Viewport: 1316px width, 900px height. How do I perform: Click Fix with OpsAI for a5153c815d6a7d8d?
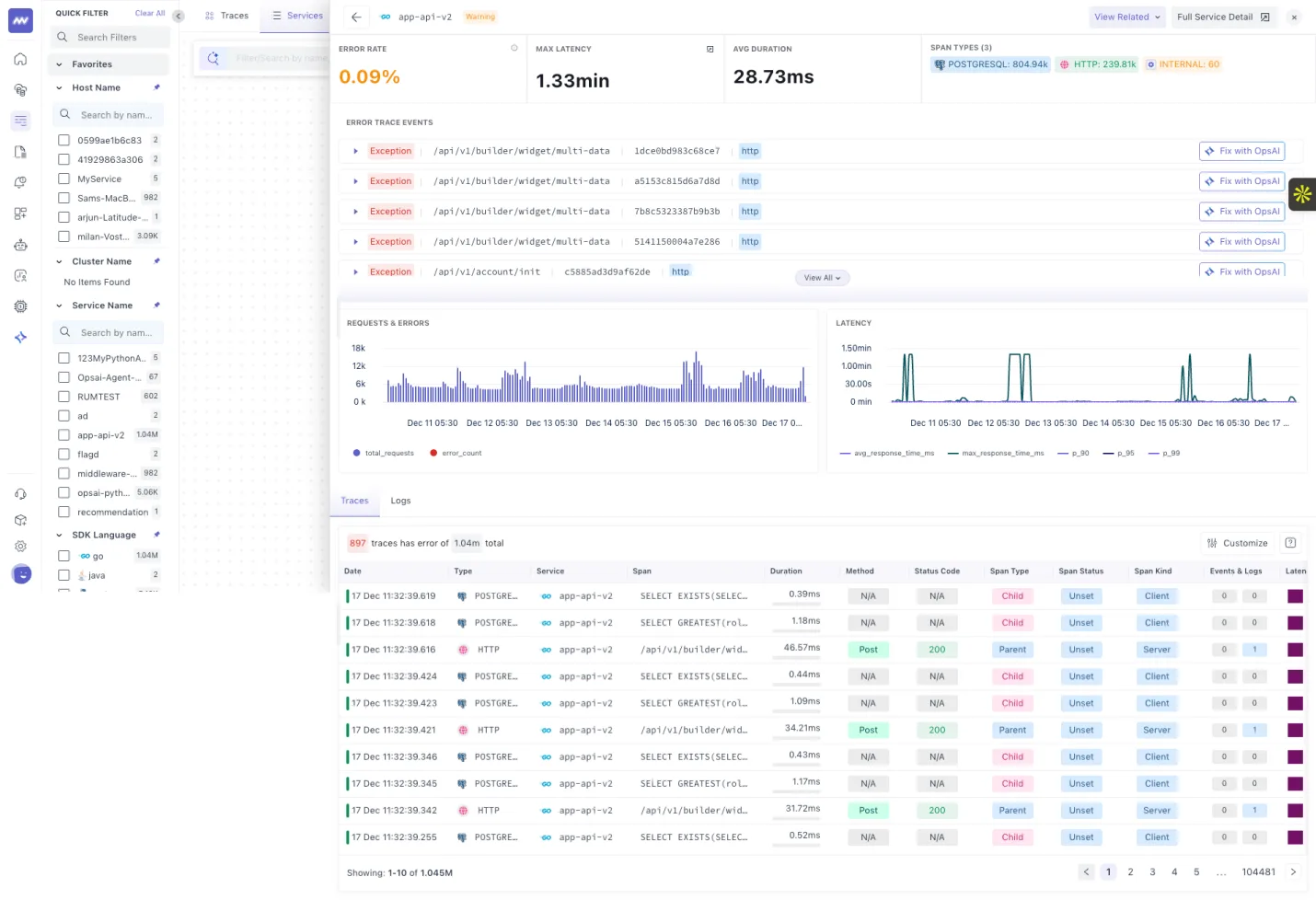(x=1242, y=181)
